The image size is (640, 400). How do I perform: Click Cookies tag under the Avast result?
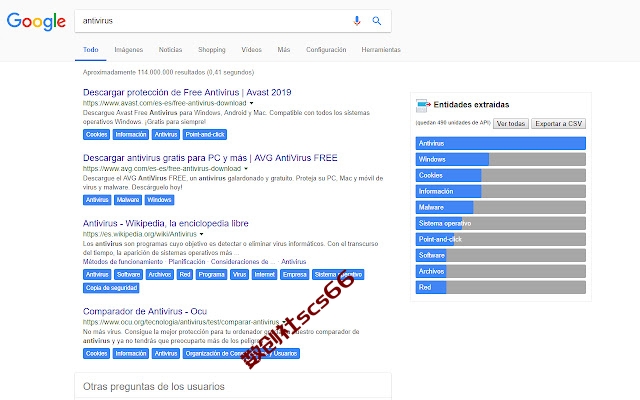[96, 135]
